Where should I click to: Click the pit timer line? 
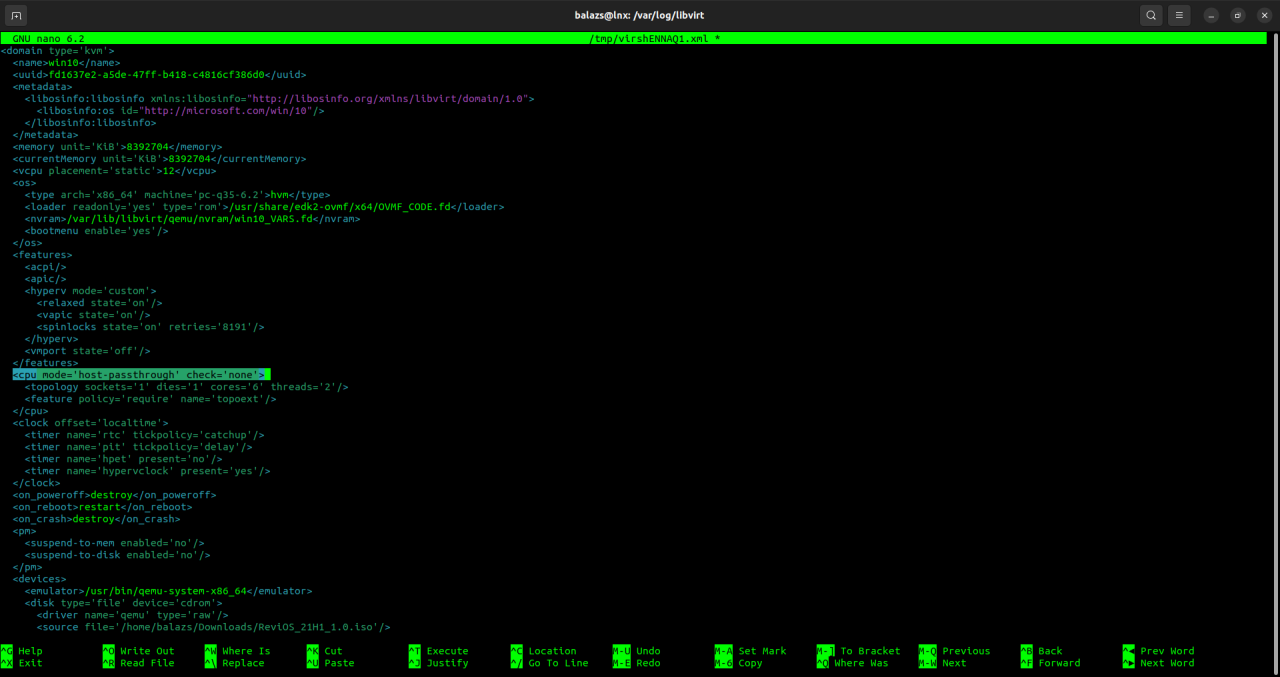pos(138,447)
